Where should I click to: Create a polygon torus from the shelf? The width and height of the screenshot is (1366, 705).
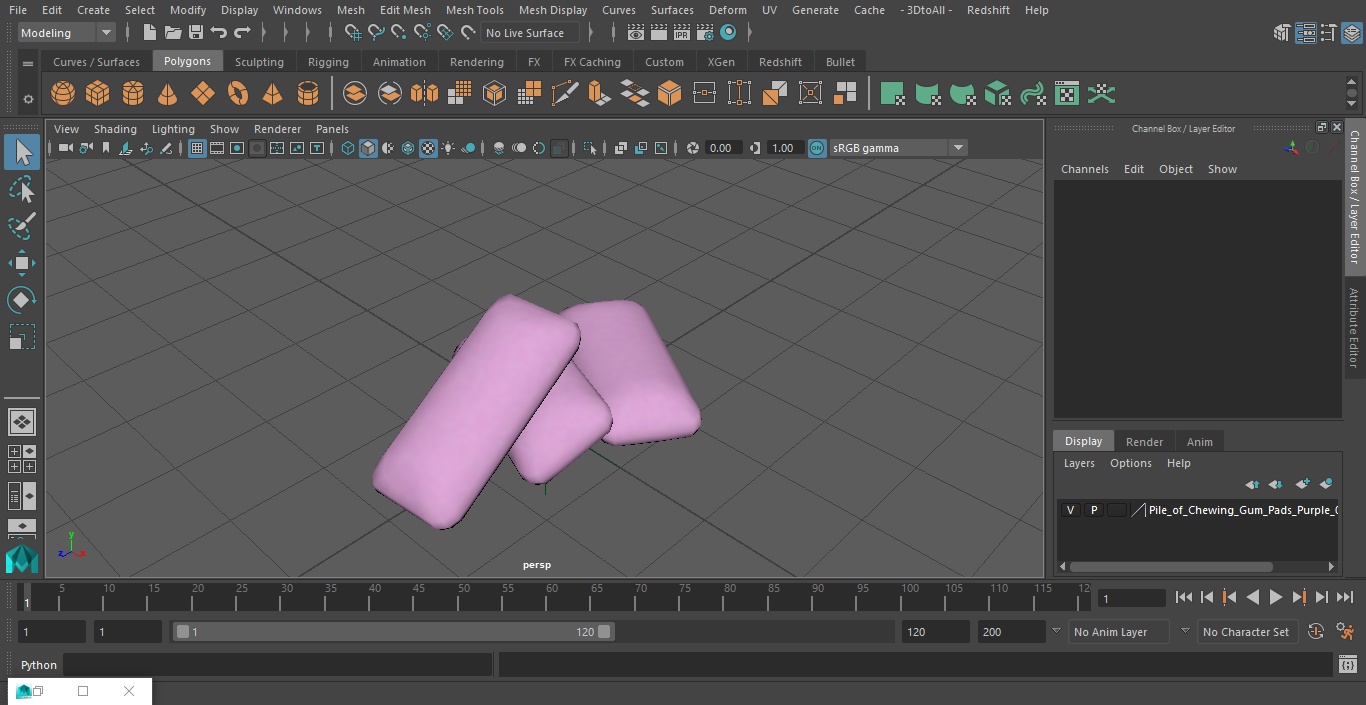point(237,94)
